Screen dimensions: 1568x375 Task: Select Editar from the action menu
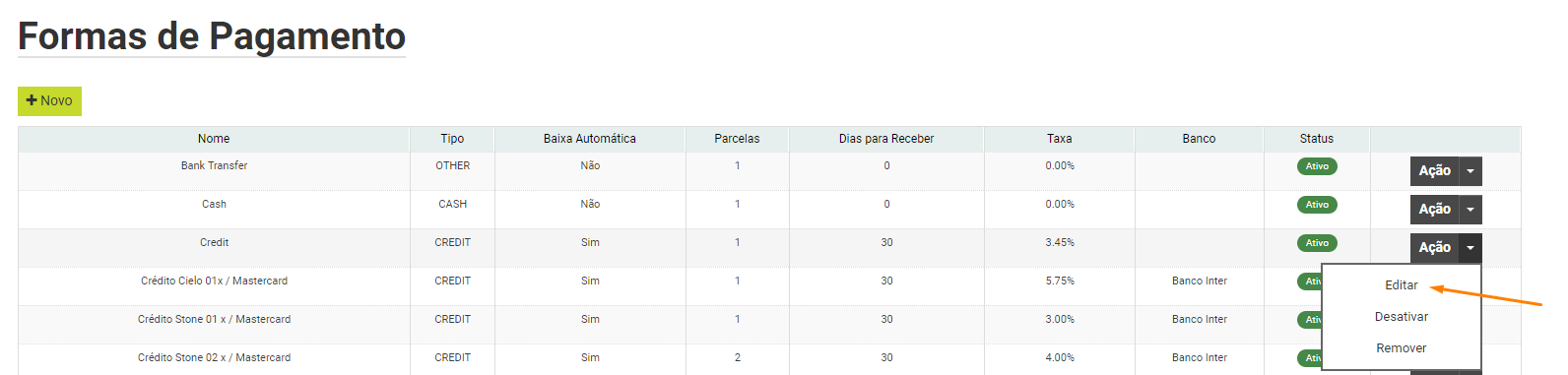1401,285
